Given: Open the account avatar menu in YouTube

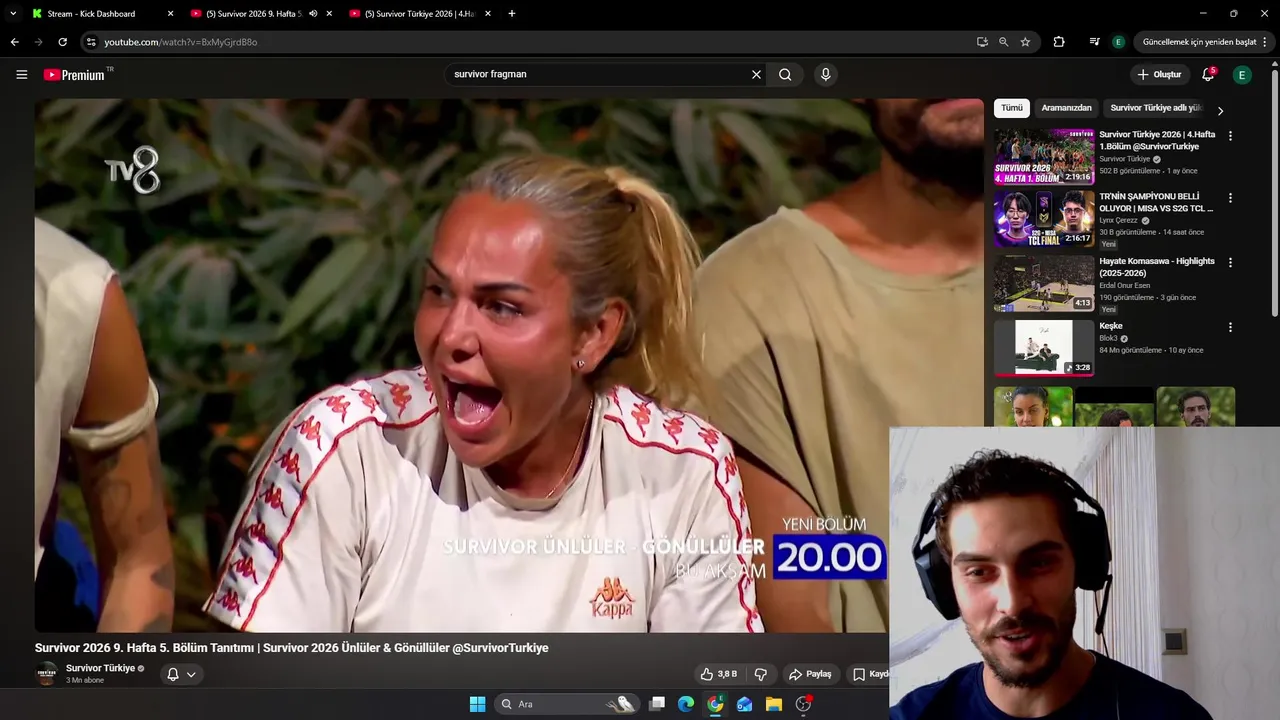Looking at the screenshot, I should click(x=1242, y=74).
